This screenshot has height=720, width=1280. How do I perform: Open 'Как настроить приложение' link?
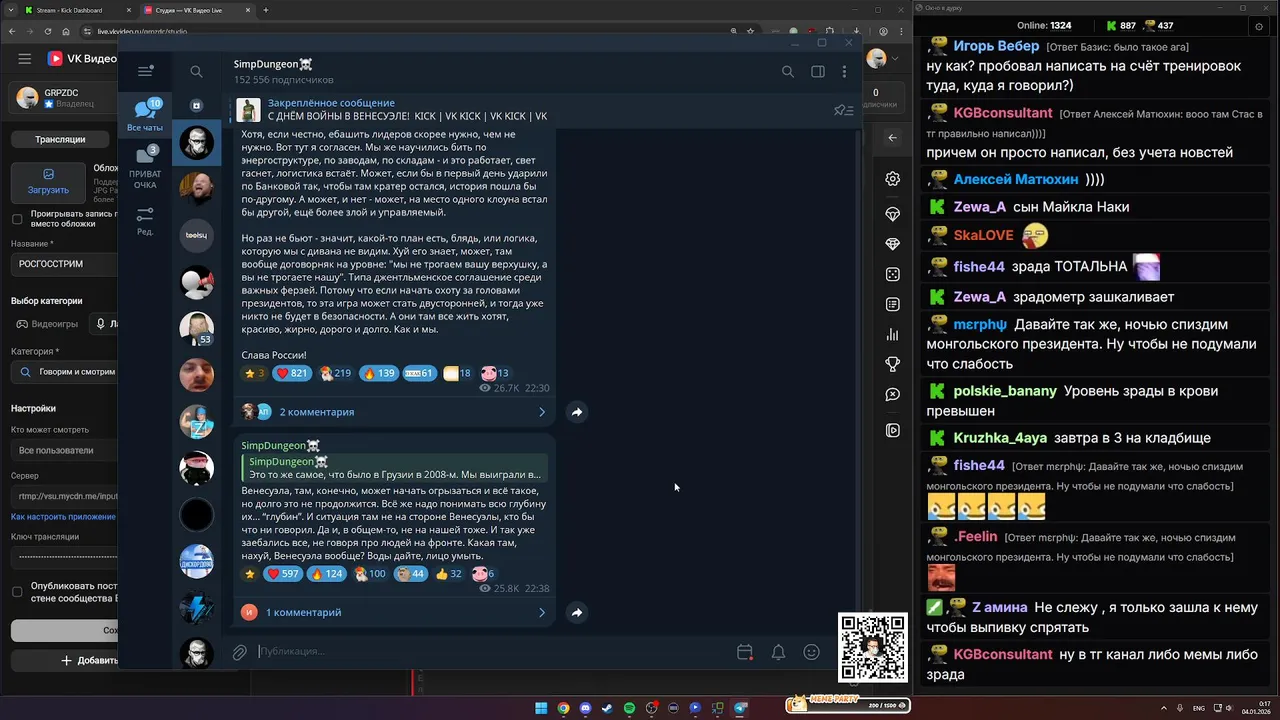click(63, 517)
